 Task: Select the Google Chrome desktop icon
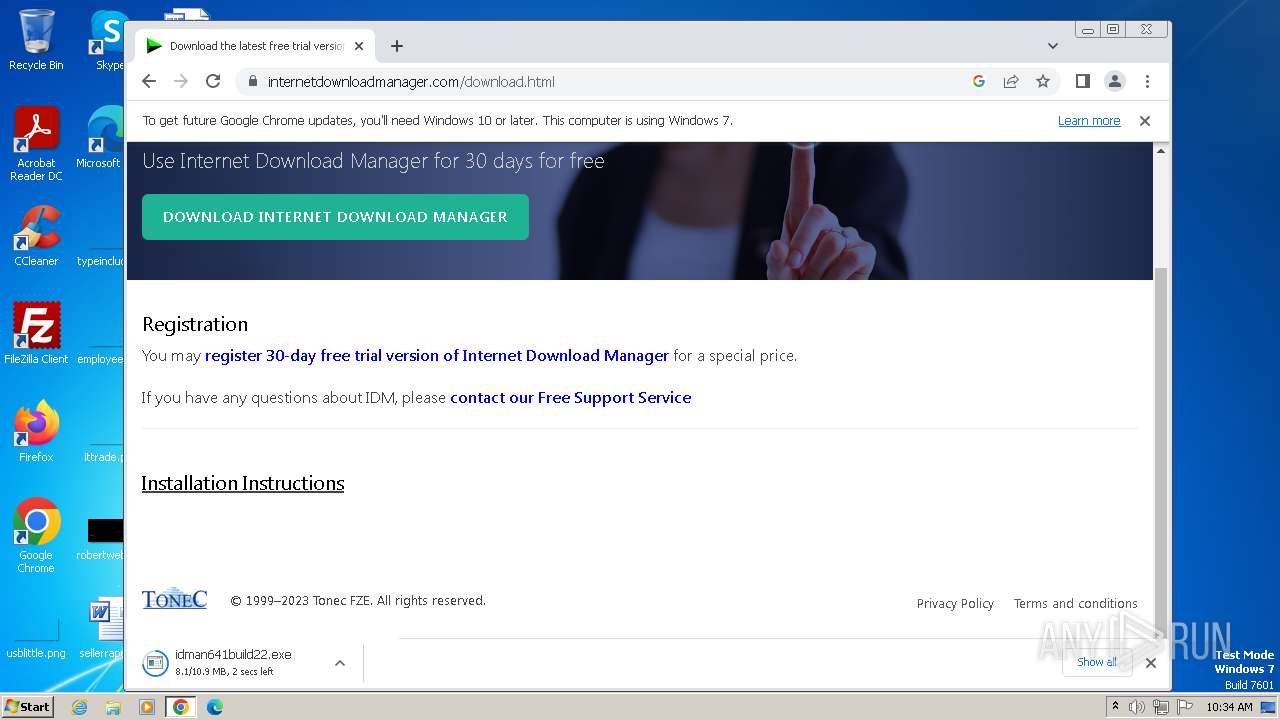(x=36, y=536)
